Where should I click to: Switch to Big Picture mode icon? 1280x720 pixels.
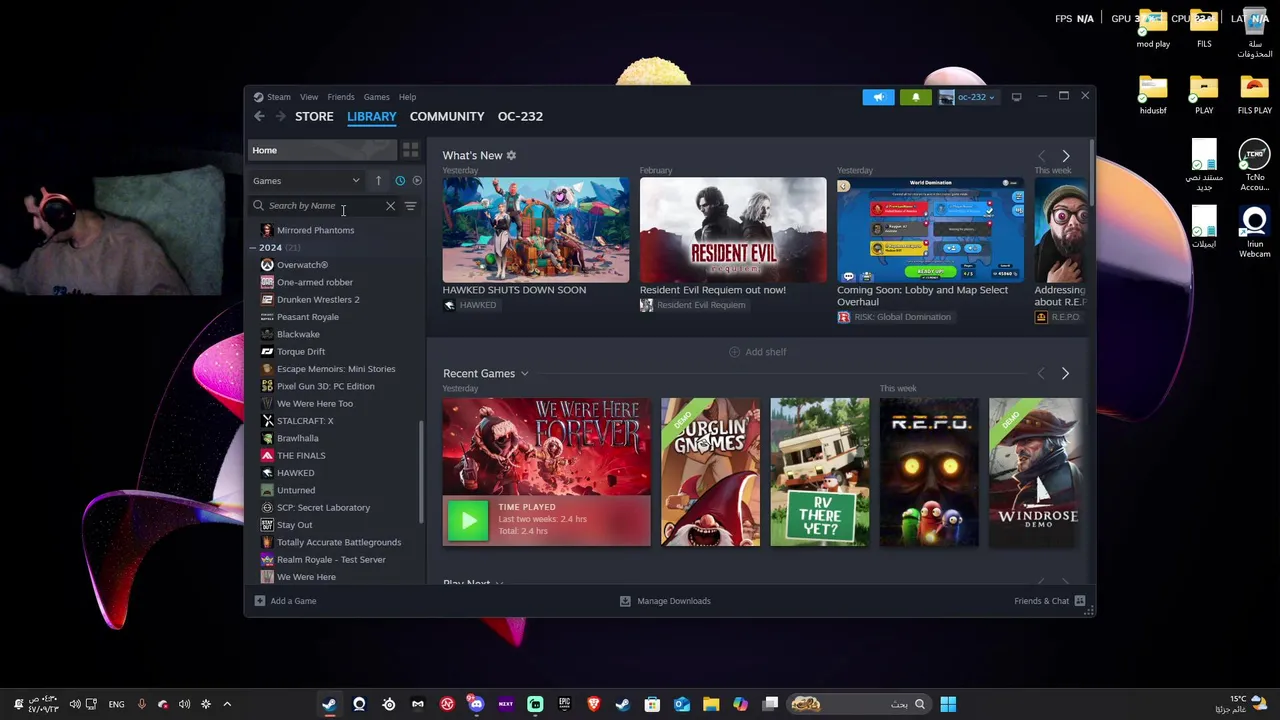[1016, 97]
